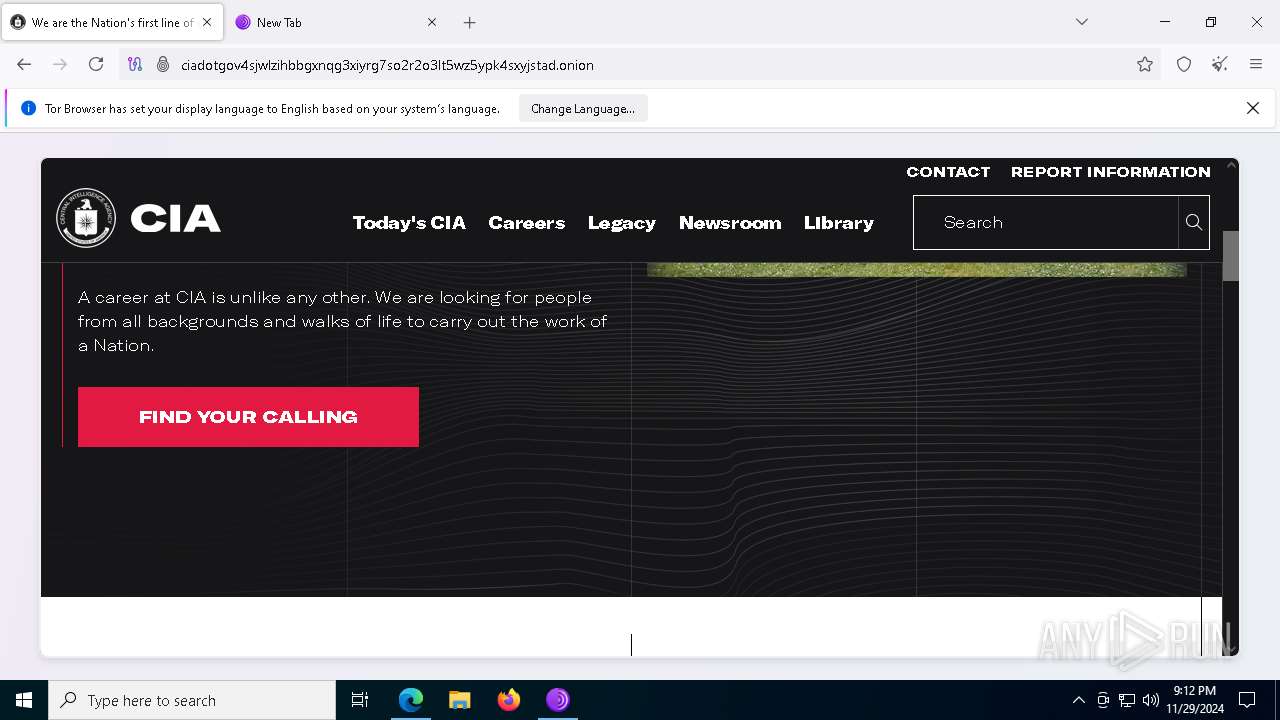Click the New Identity broom icon
1280x720 pixels.
coord(1220,65)
